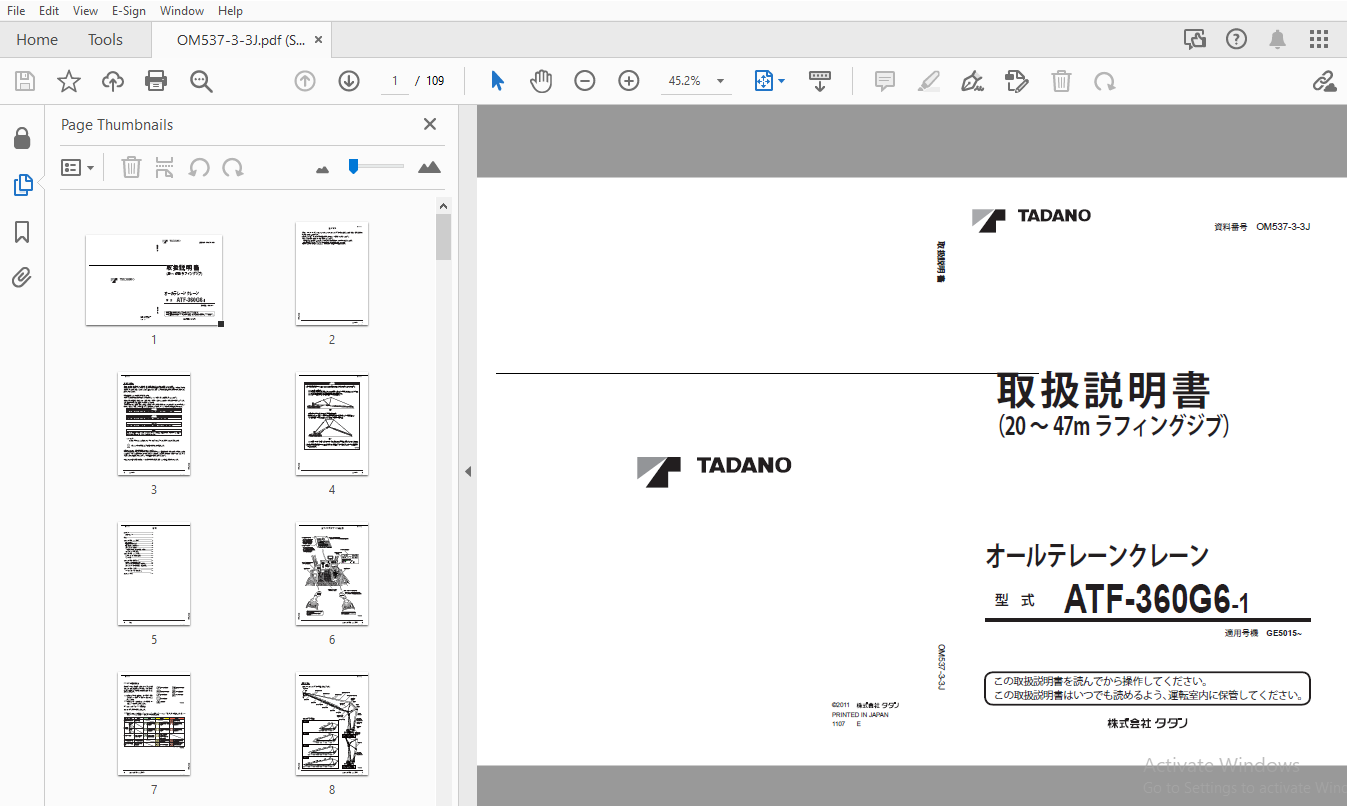This screenshot has height=806, width=1347.
Task: Select page 3 thumbnail
Action: (154, 425)
